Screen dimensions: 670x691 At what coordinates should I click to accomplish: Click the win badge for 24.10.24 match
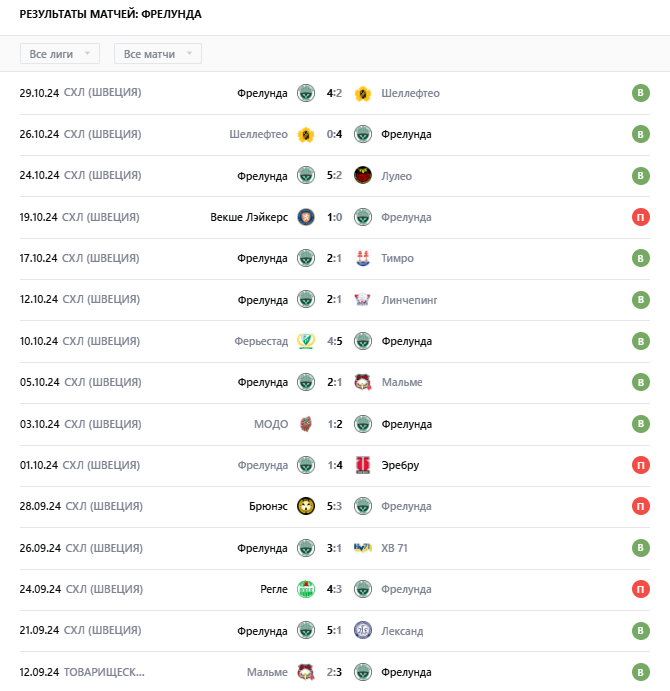[x=640, y=176]
